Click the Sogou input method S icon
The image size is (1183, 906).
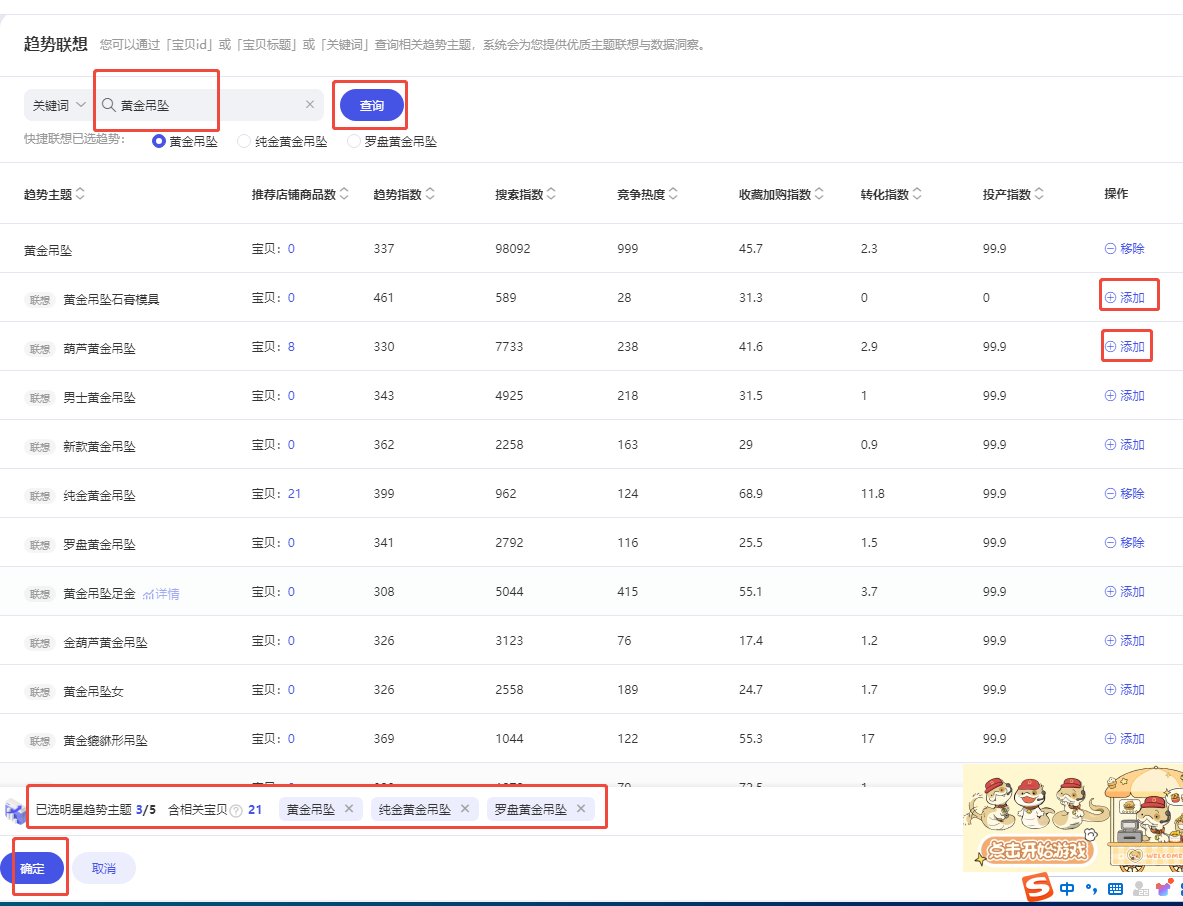tap(1041, 887)
